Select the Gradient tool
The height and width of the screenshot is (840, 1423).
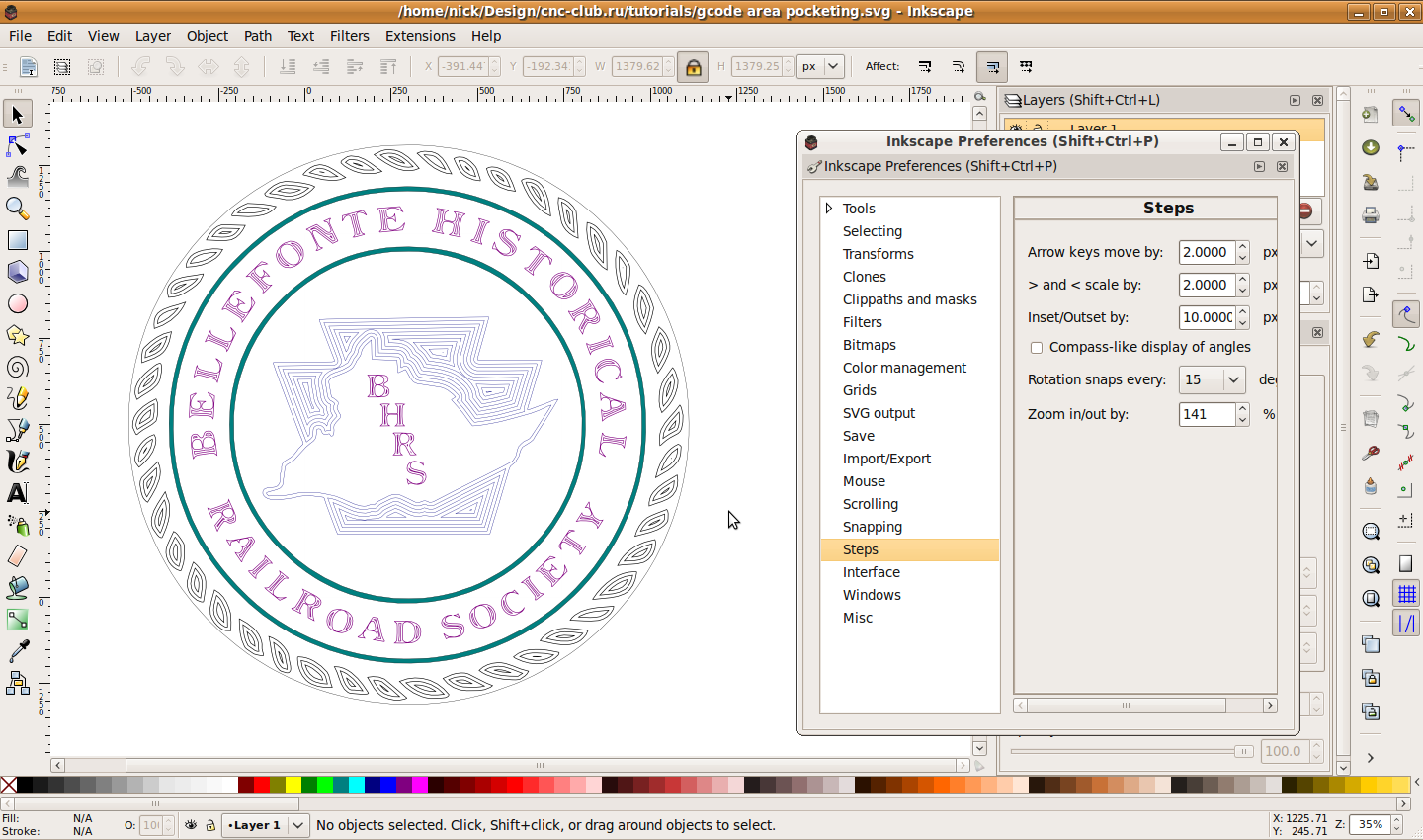[18, 620]
